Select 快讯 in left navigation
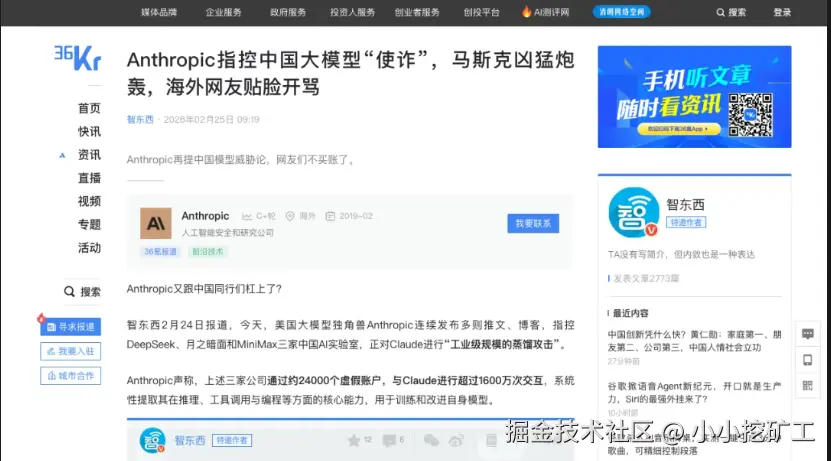Screen dimensions: 831x461 [89, 131]
